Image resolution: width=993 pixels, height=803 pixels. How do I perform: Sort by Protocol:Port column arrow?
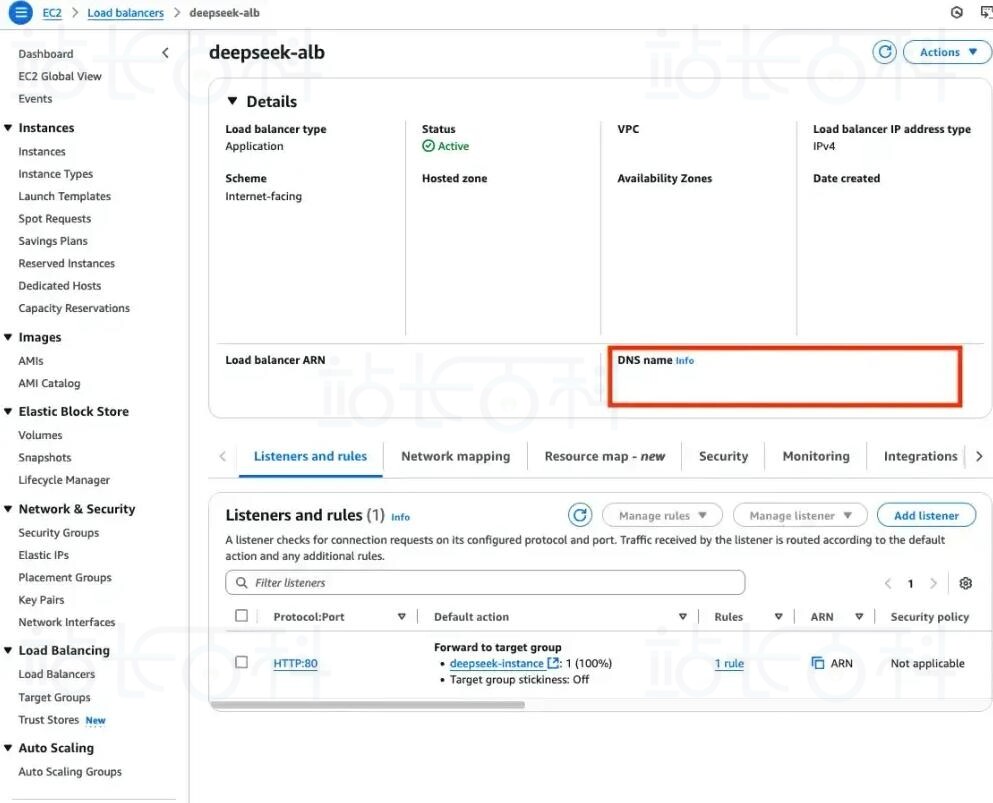(402, 617)
